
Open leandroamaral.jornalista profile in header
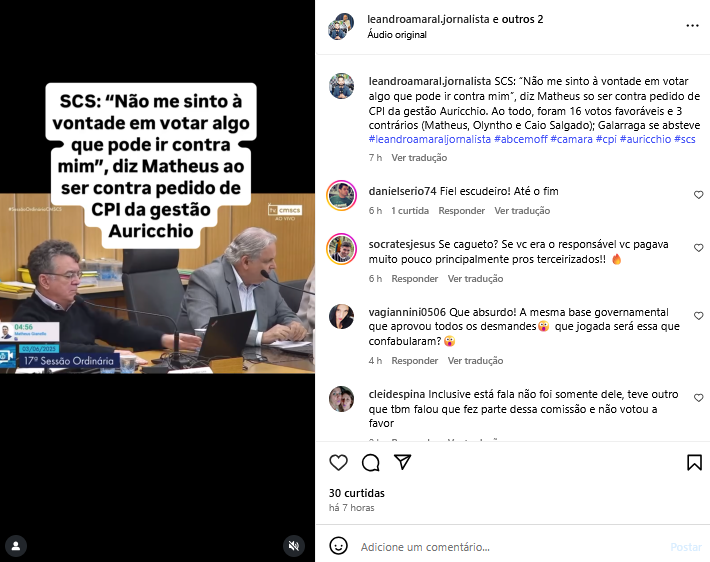coord(428,19)
